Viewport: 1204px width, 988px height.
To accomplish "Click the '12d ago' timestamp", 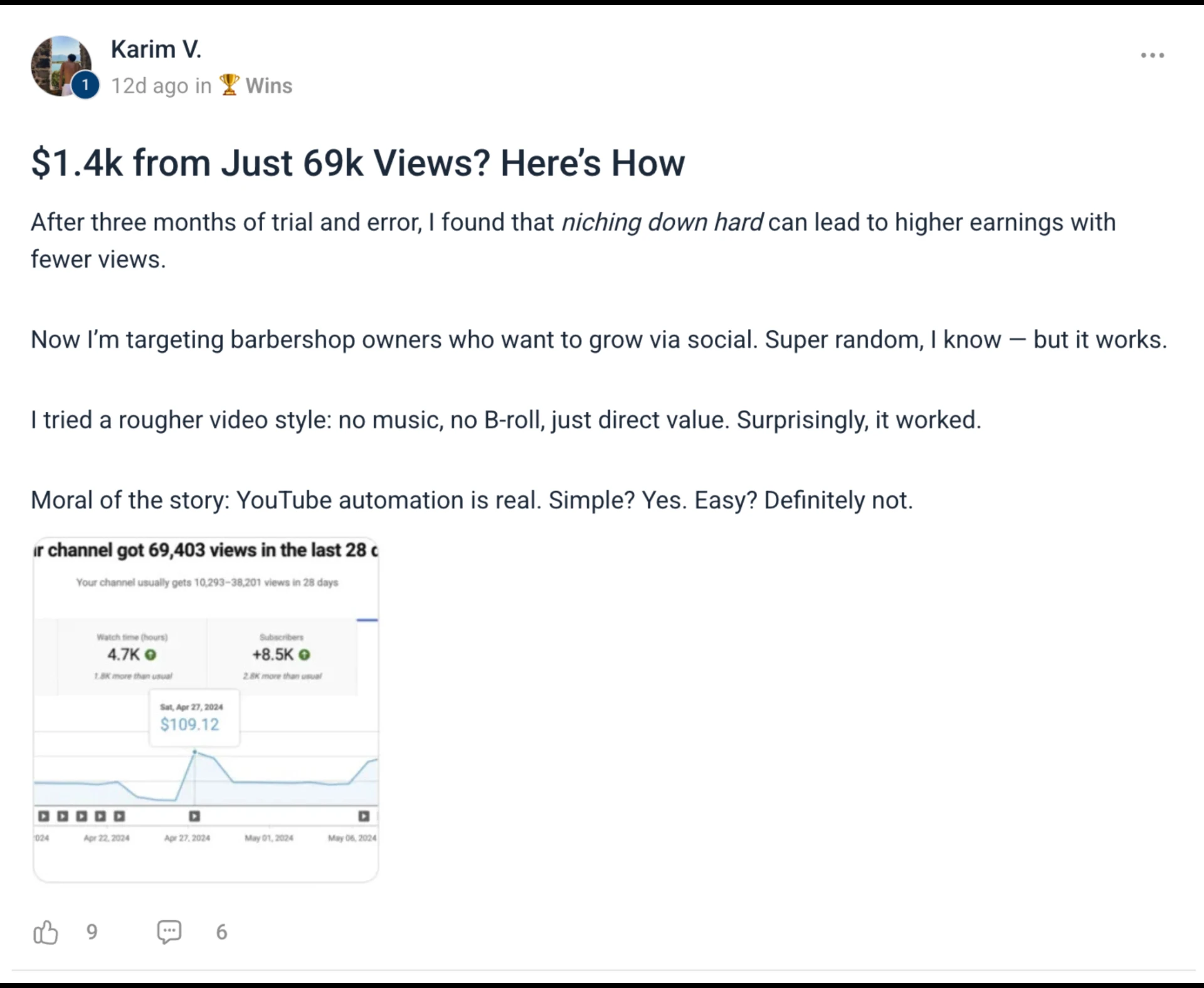I will (x=149, y=86).
